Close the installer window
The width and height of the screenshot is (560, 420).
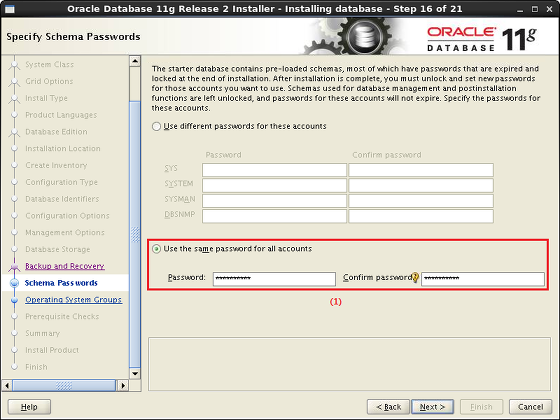549,9
